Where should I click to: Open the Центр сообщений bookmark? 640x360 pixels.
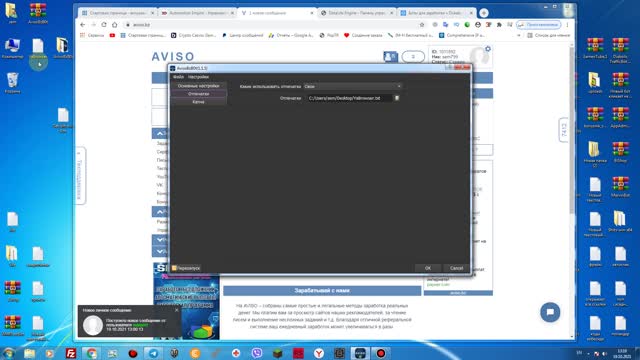(x=242, y=36)
